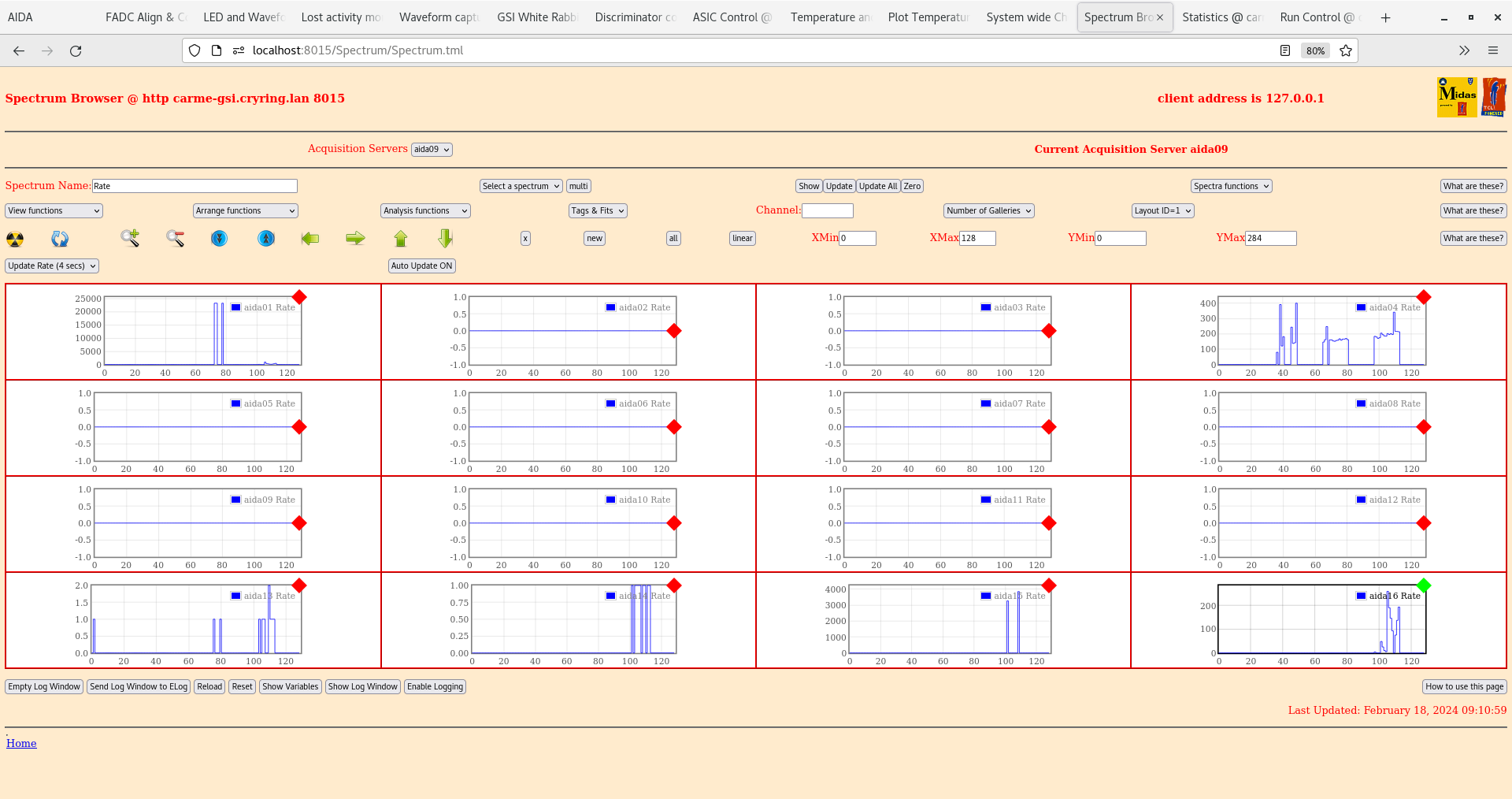The width and height of the screenshot is (1512, 799).
Task: Click the yellow radiation hazard icon
Action: click(15, 239)
